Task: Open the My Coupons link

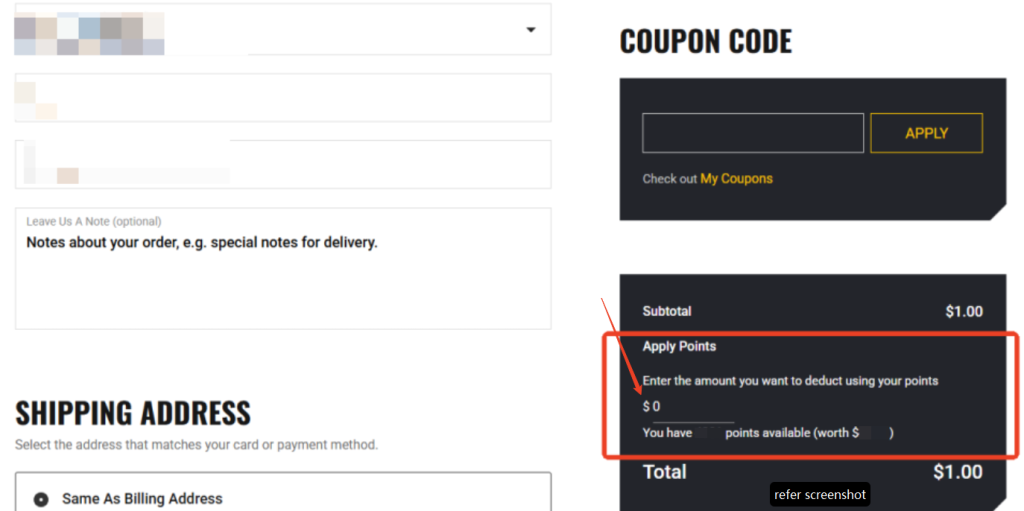Action: coord(736,179)
